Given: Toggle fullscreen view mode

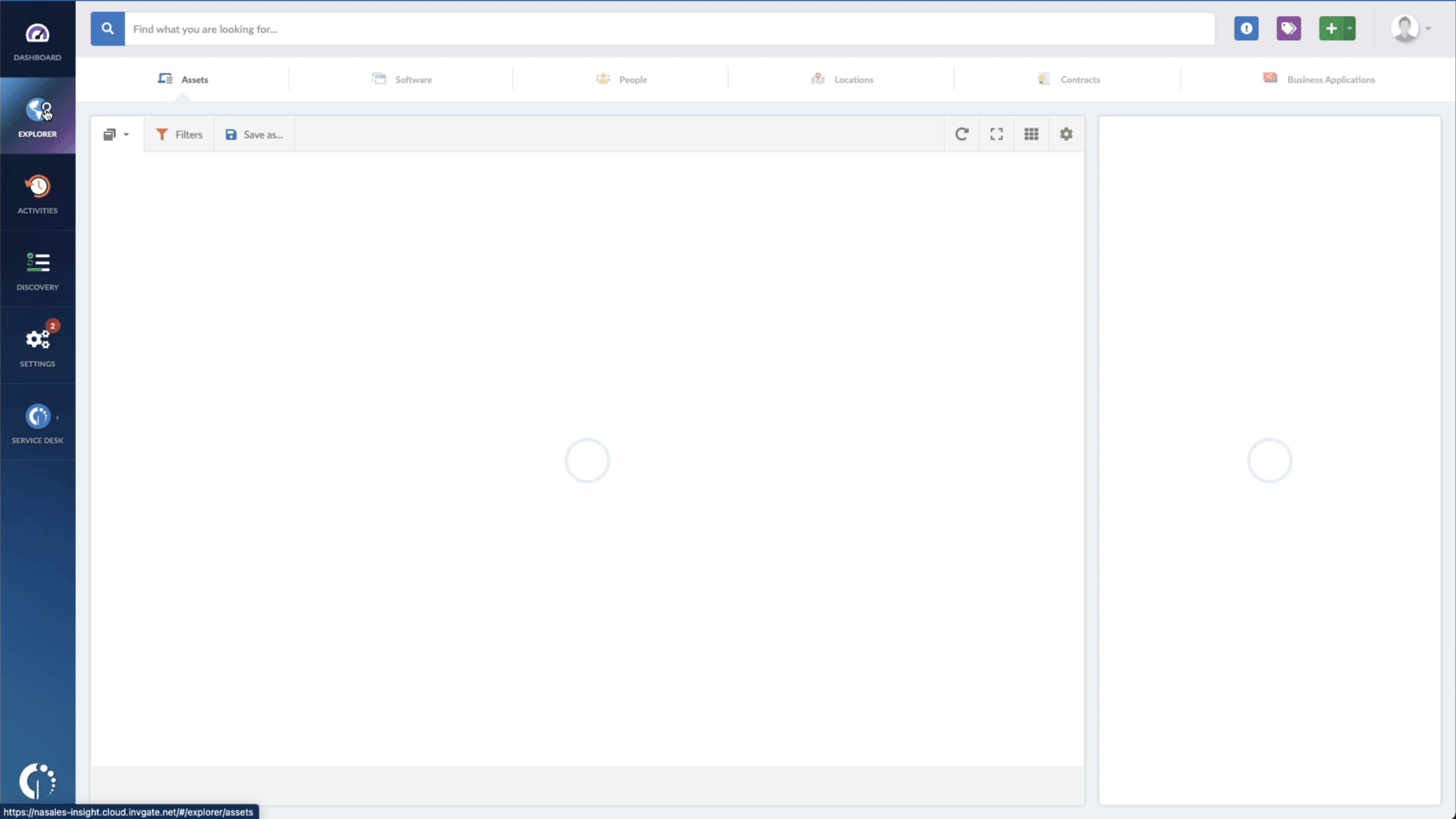Looking at the screenshot, I should point(996,134).
